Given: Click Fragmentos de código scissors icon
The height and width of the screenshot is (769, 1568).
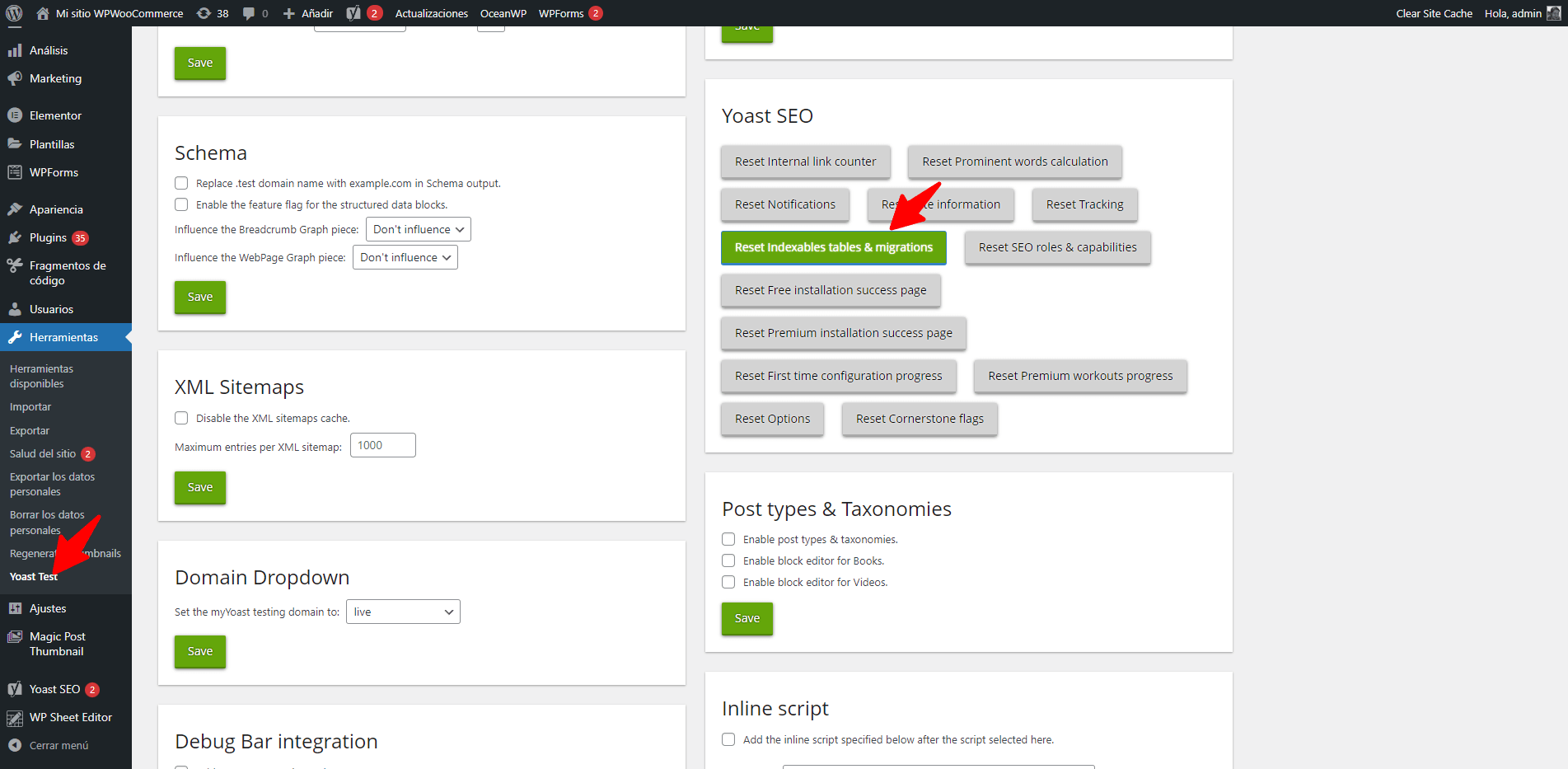Looking at the screenshot, I should [15, 265].
